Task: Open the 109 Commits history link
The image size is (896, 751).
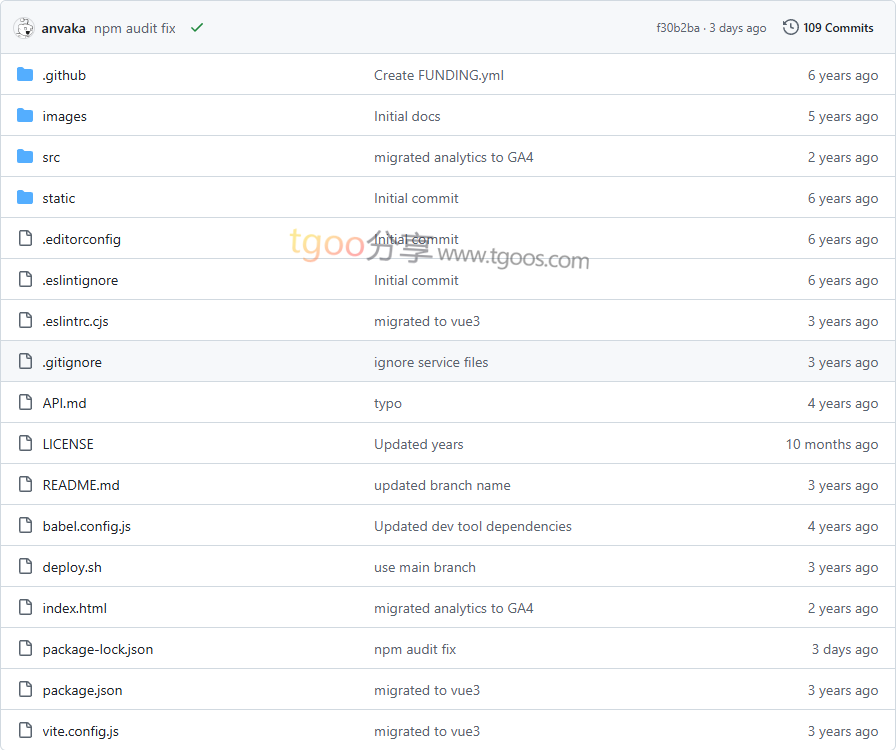Action: tap(838, 28)
